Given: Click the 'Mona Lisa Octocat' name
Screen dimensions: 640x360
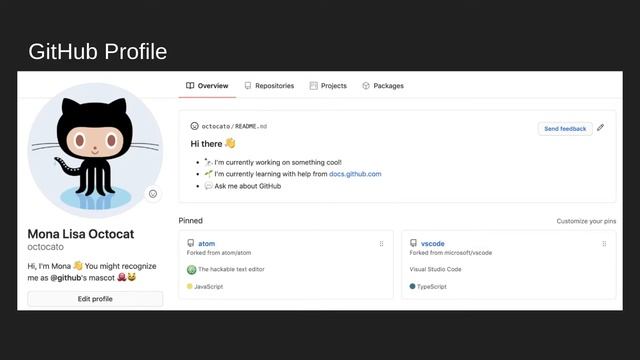Looking at the screenshot, I should 81,234.
